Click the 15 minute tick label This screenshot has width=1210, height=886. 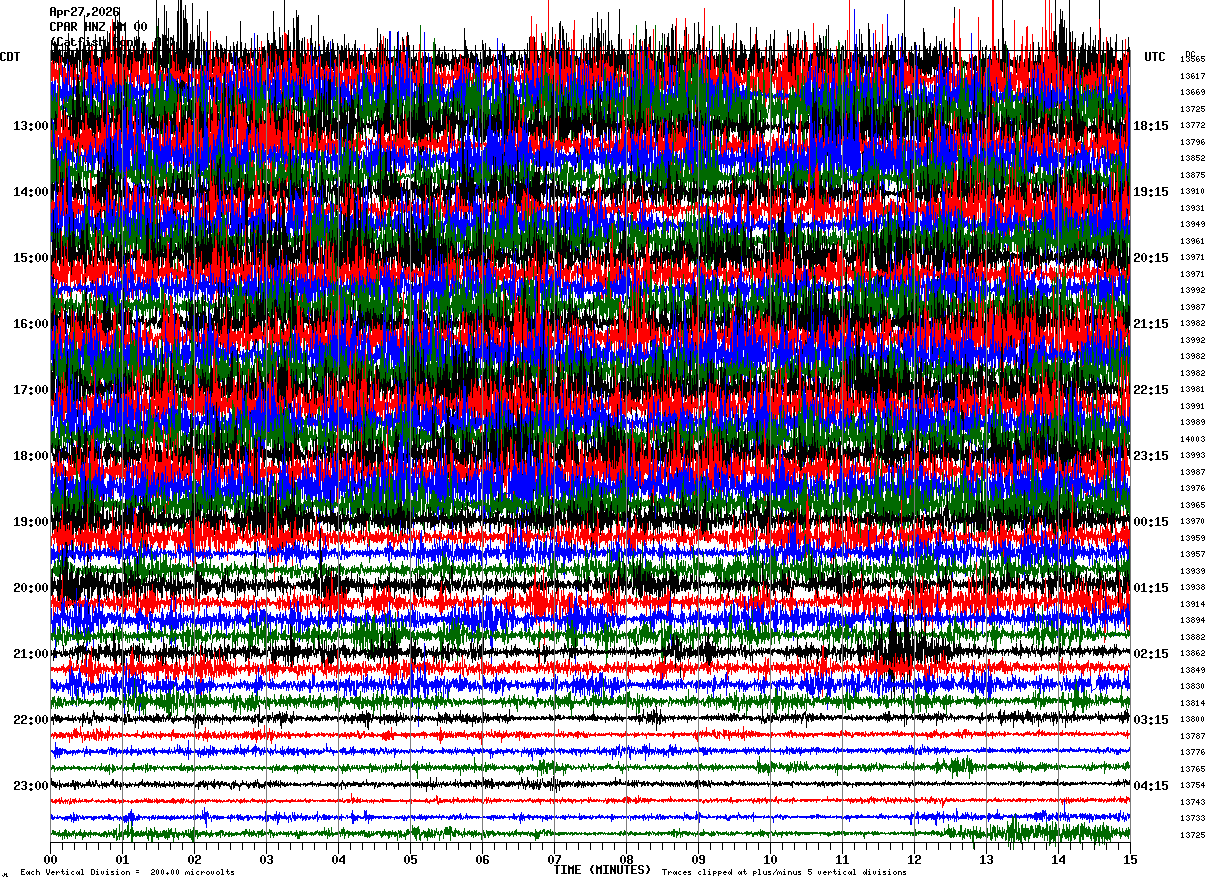coord(1130,859)
